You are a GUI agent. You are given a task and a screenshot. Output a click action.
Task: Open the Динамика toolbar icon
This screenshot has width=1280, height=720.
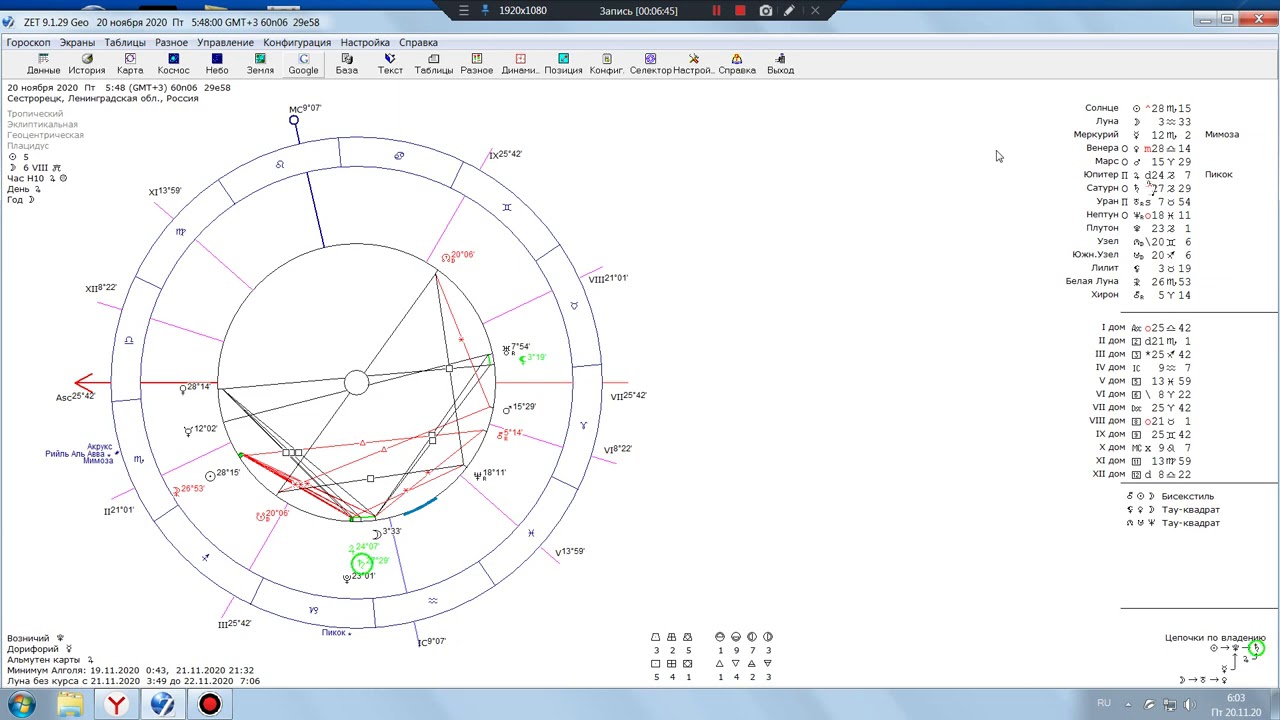[x=520, y=64]
